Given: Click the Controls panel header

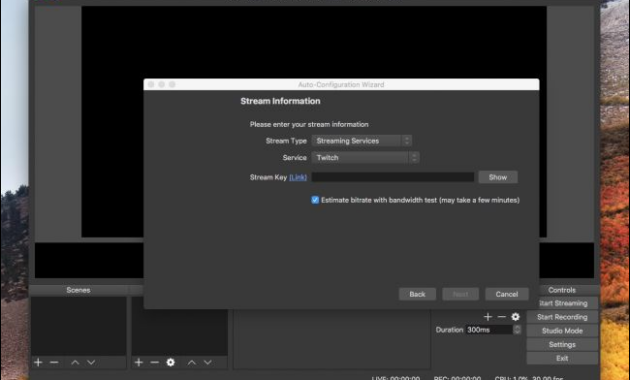Looking at the screenshot, I should [x=562, y=290].
